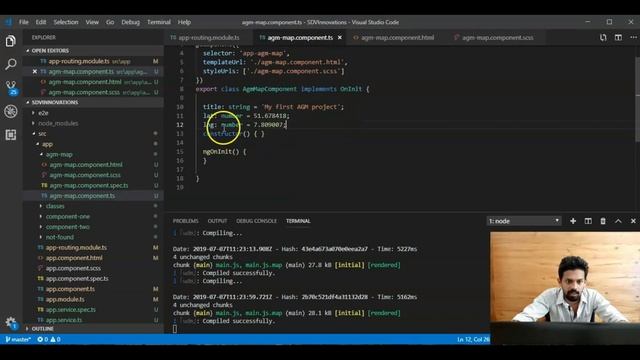This screenshot has height=360, width=640.
Task: Split the editor to the right
Action: point(618,38)
